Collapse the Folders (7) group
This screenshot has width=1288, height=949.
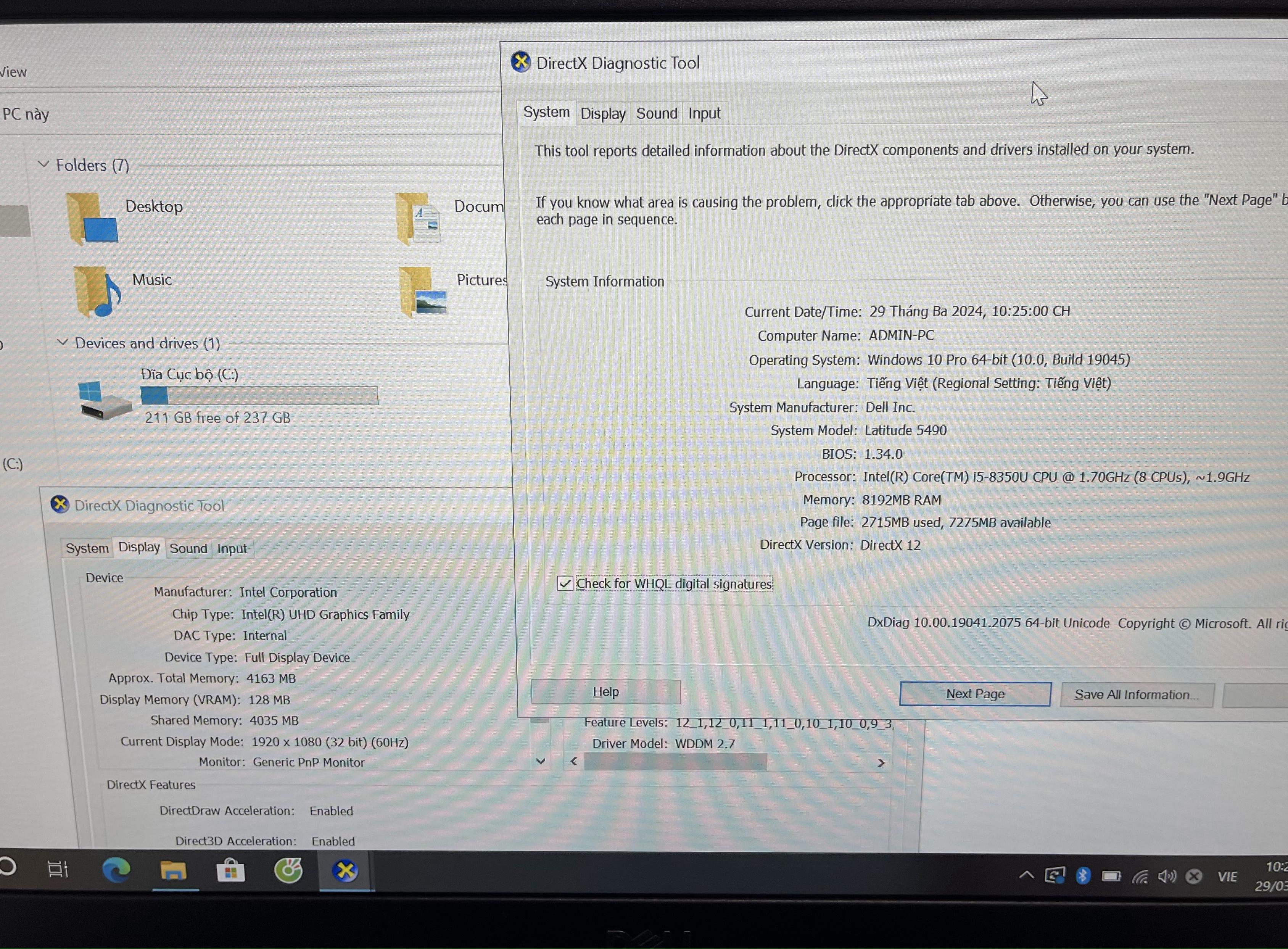[x=43, y=164]
